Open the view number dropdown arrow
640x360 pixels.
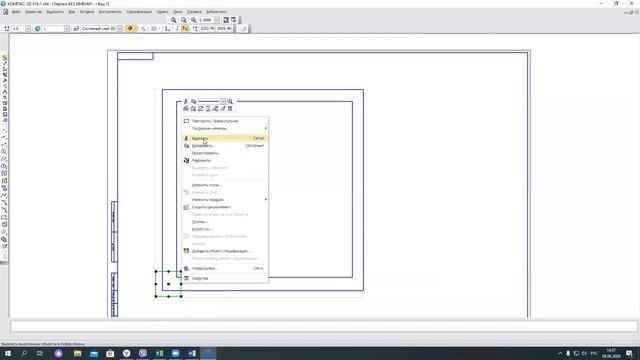point(67,29)
